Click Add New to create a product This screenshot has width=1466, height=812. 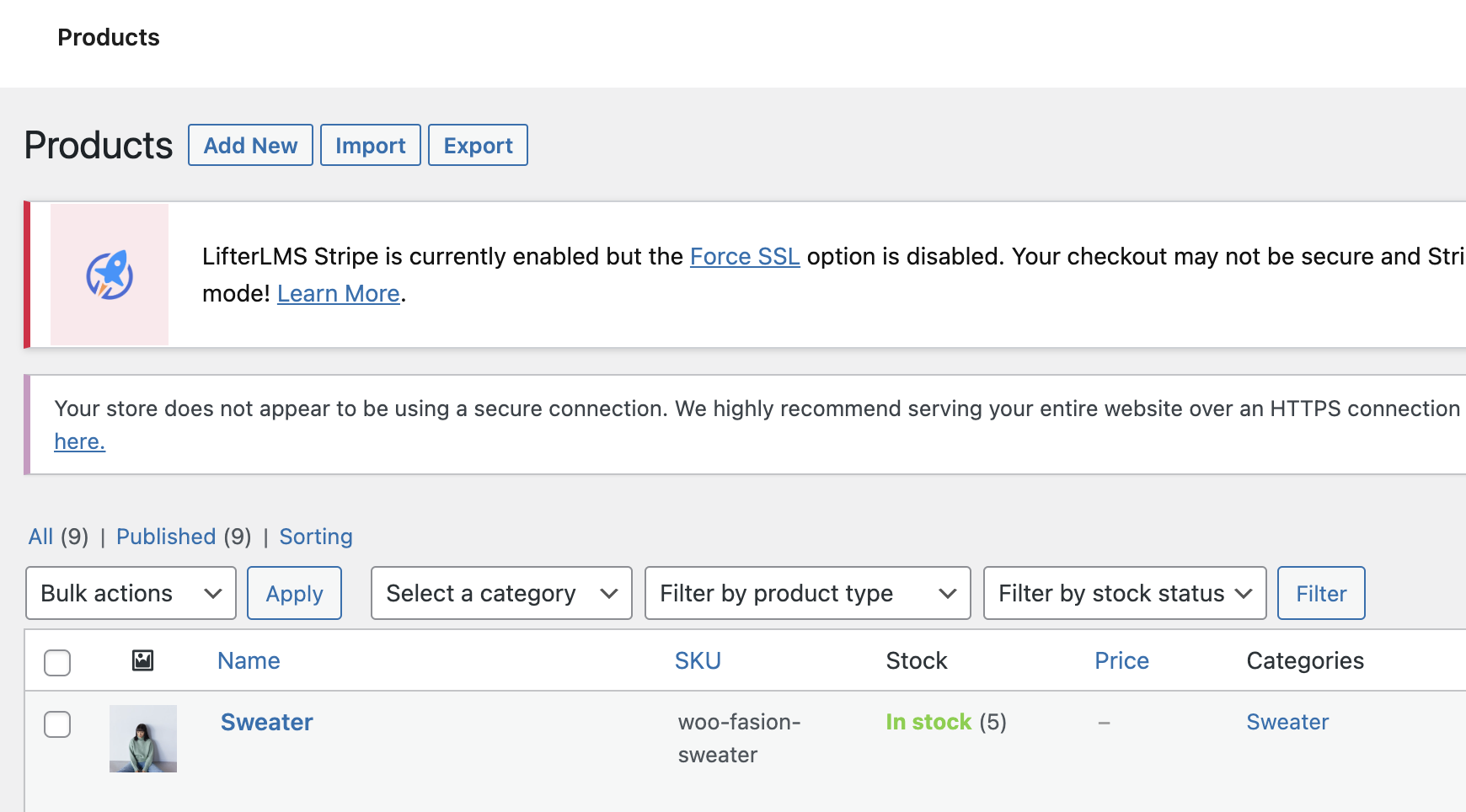250,145
